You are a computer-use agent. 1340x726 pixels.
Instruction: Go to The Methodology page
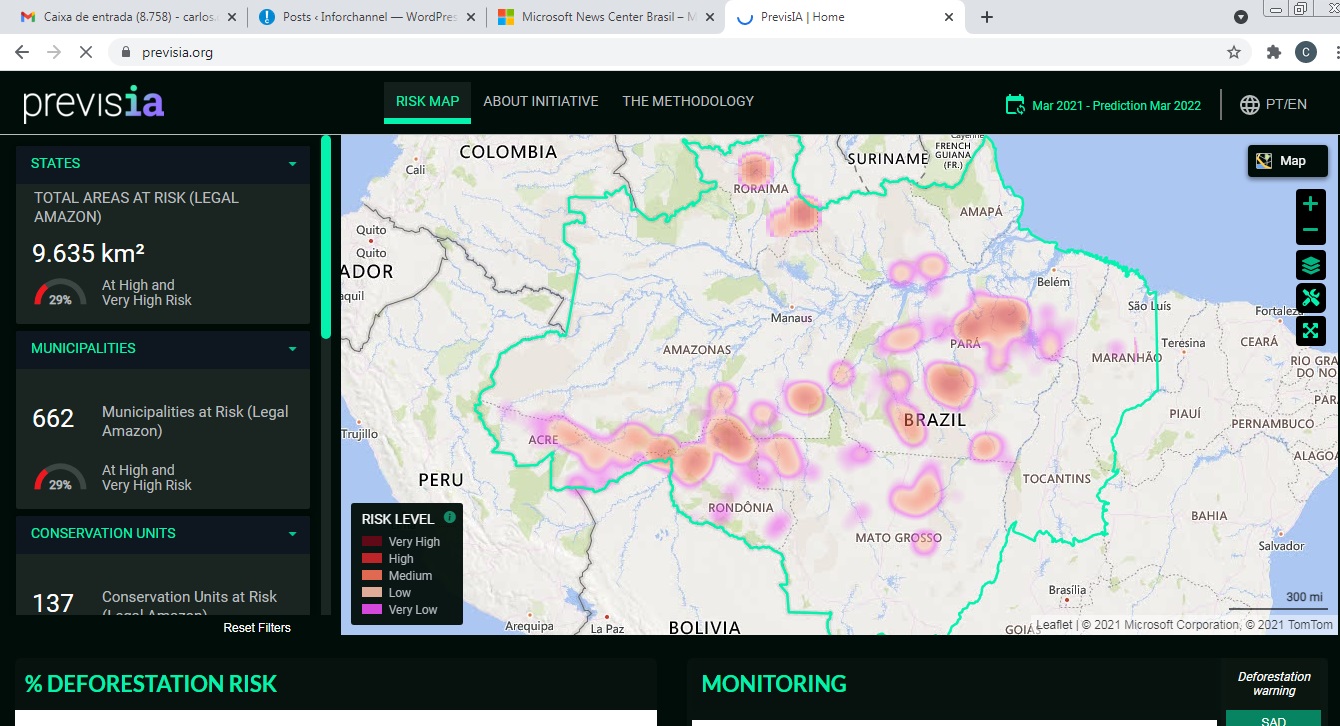(688, 101)
